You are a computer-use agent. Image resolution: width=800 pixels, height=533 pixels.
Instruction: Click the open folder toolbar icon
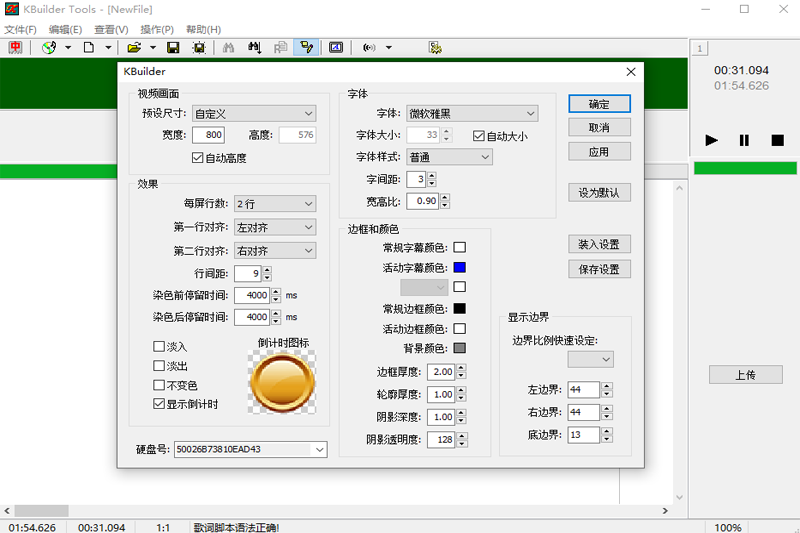click(133, 47)
